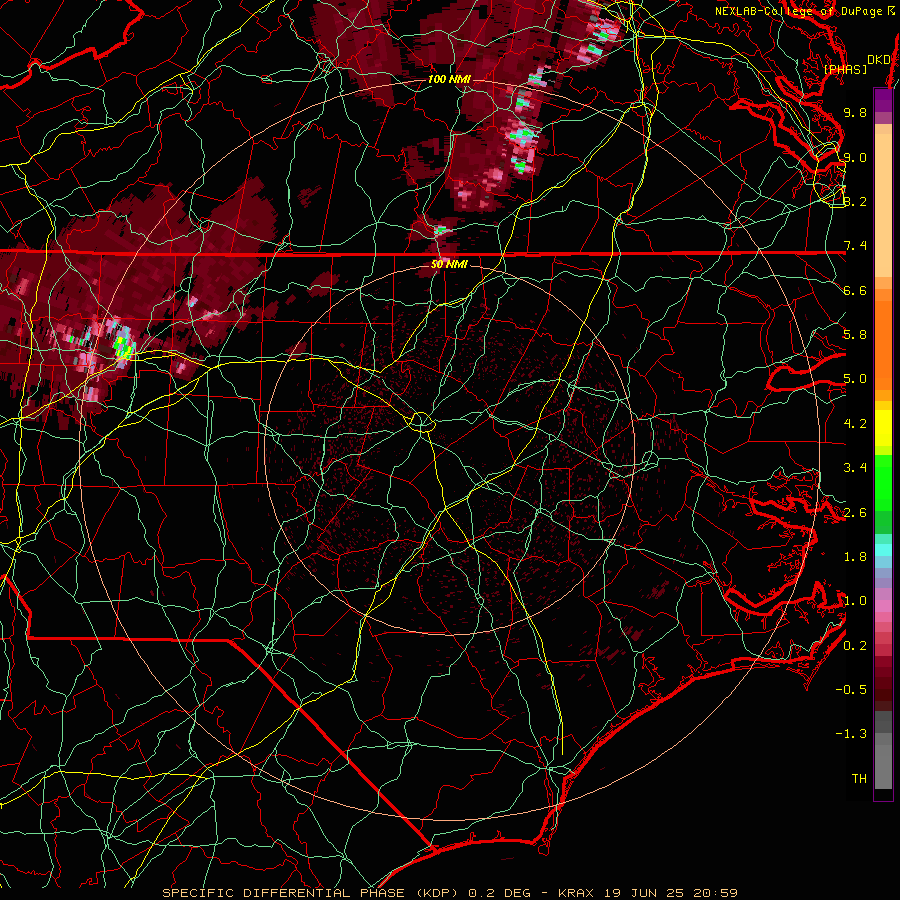
Task: Click the SPECIFIC DIFFERENTIAL PHASE (KDP) caption text
Action: [310, 893]
